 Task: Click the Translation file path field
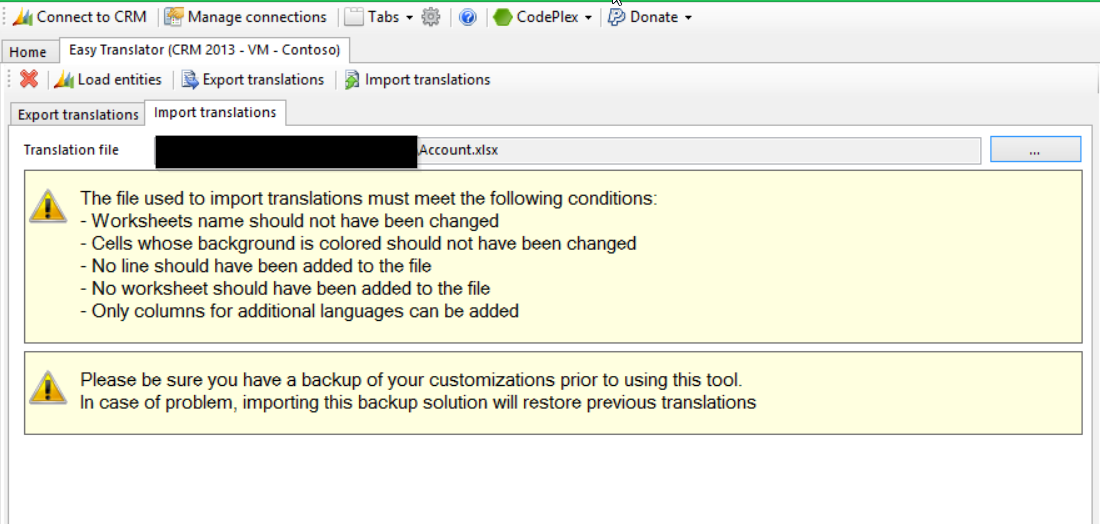pyautogui.click(x=700, y=150)
